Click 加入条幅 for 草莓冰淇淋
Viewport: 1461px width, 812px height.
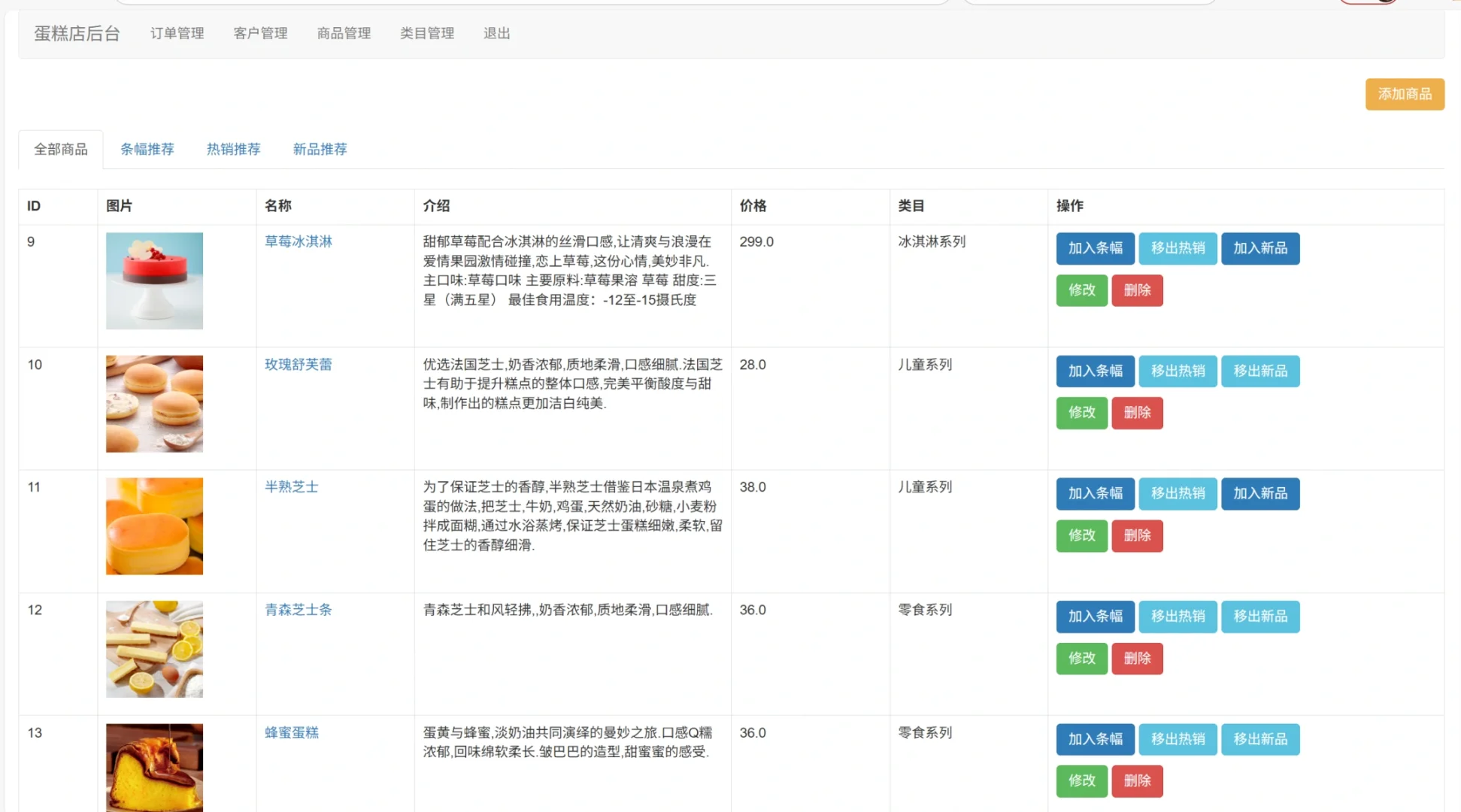(1095, 249)
